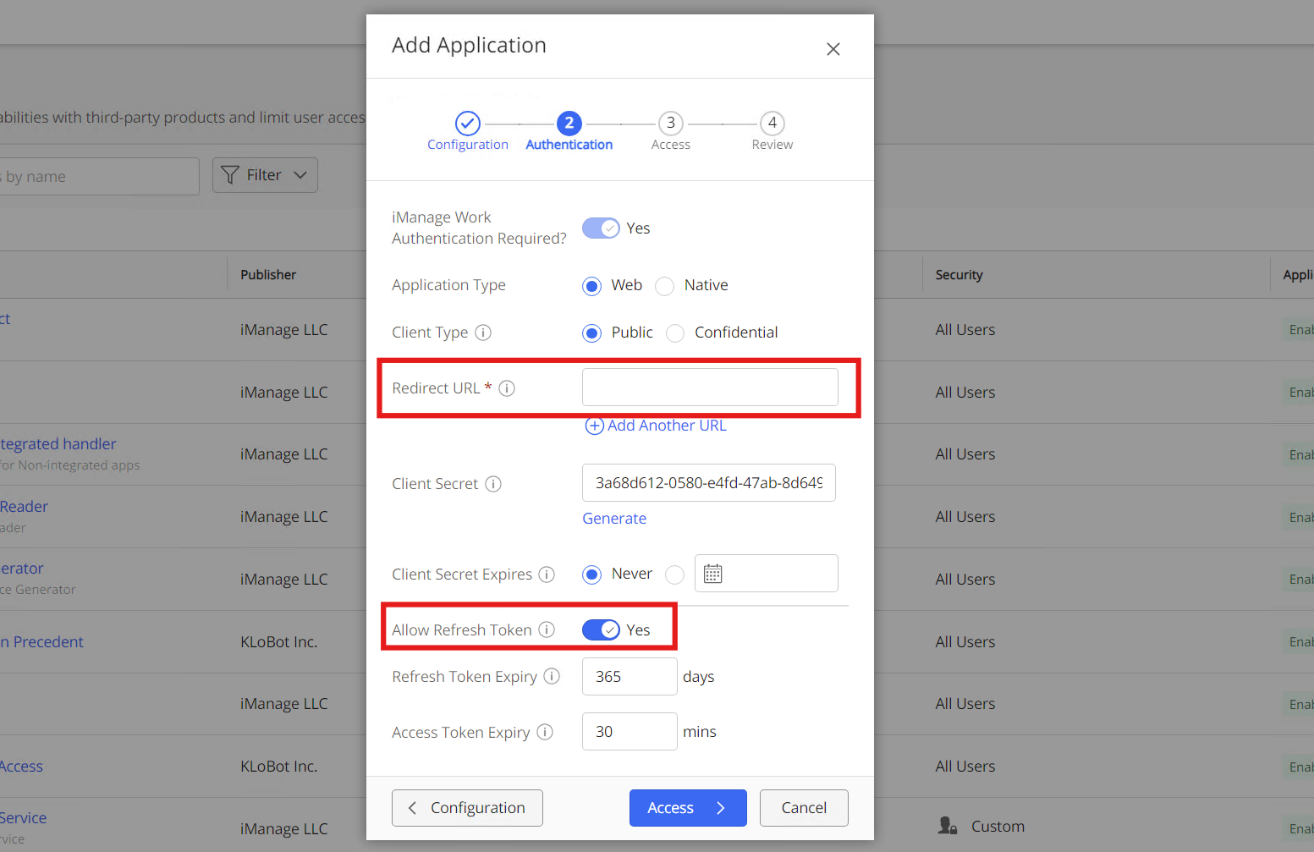Image resolution: width=1314 pixels, height=852 pixels.
Task: Go to the Authentication step 2
Action: (569, 123)
